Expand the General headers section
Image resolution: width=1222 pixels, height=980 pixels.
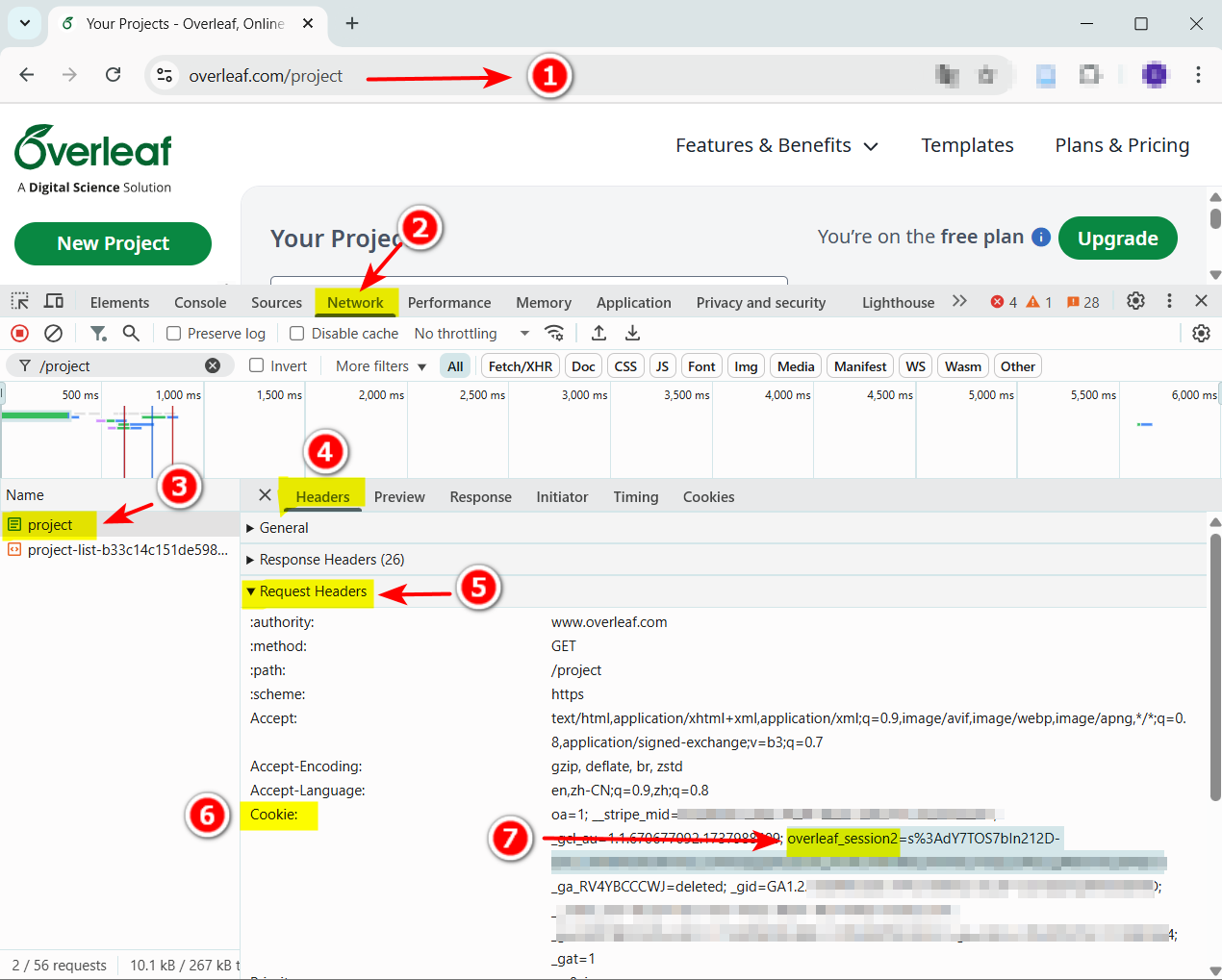(277, 528)
